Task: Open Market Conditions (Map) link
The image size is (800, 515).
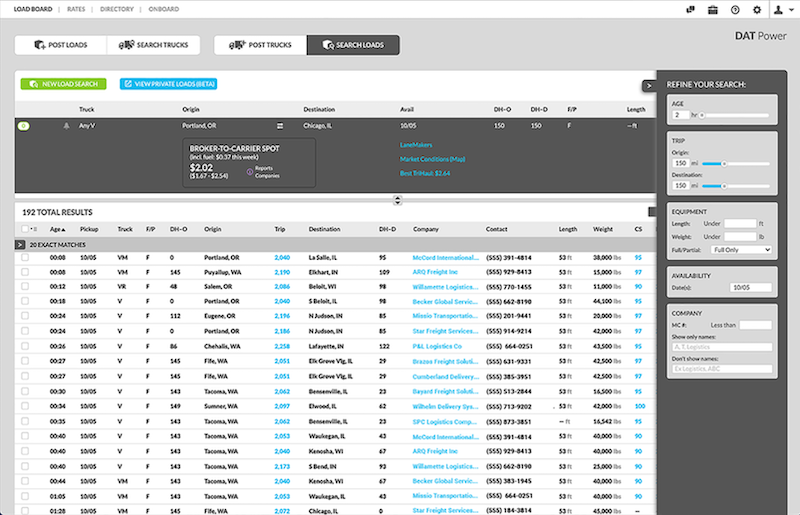Action: pos(432,159)
